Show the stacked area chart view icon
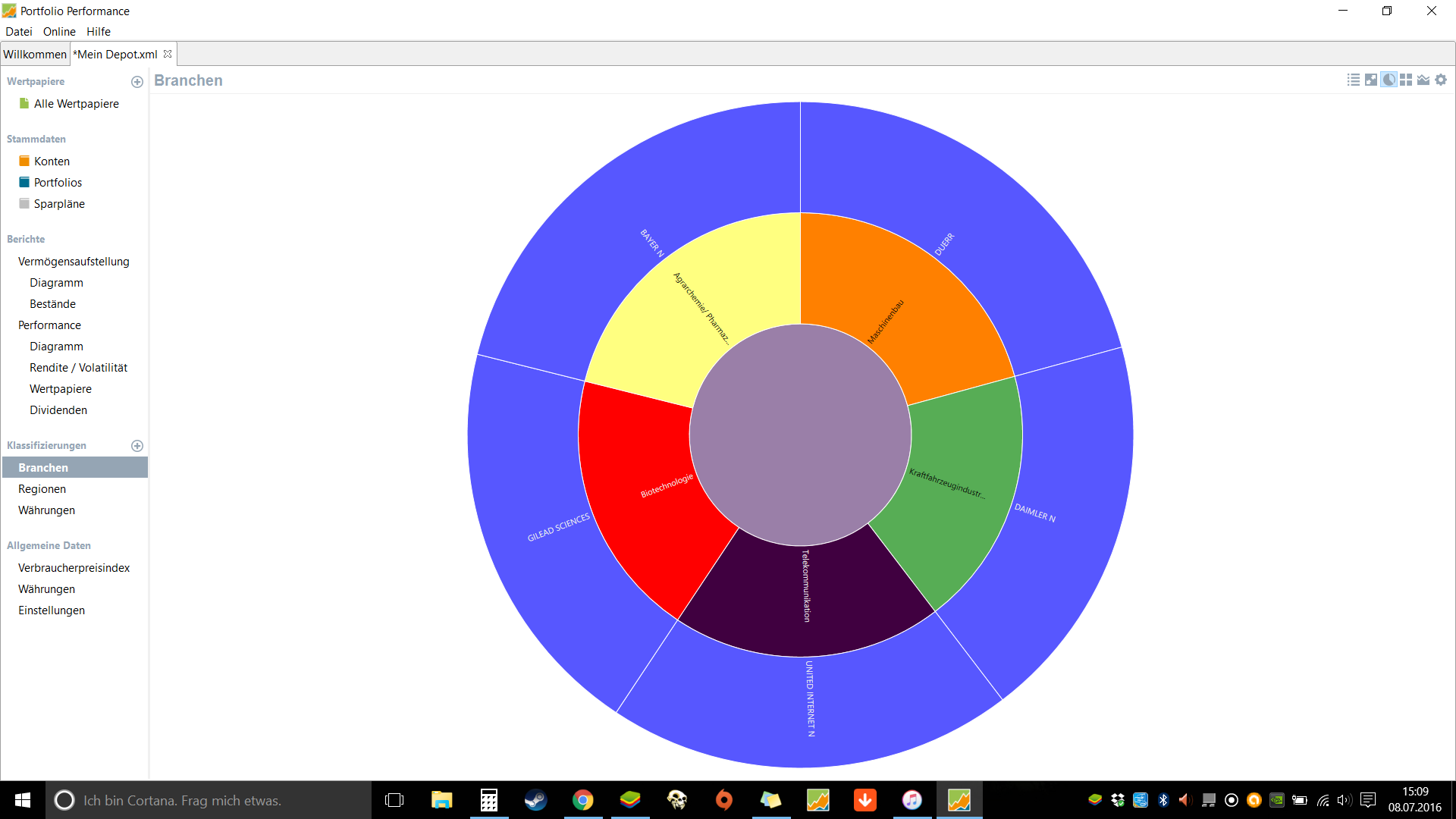 (1423, 80)
